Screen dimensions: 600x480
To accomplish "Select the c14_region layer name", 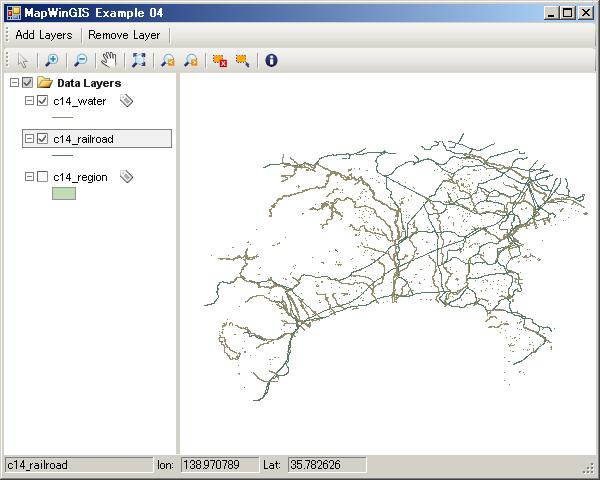I will [x=80, y=177].
